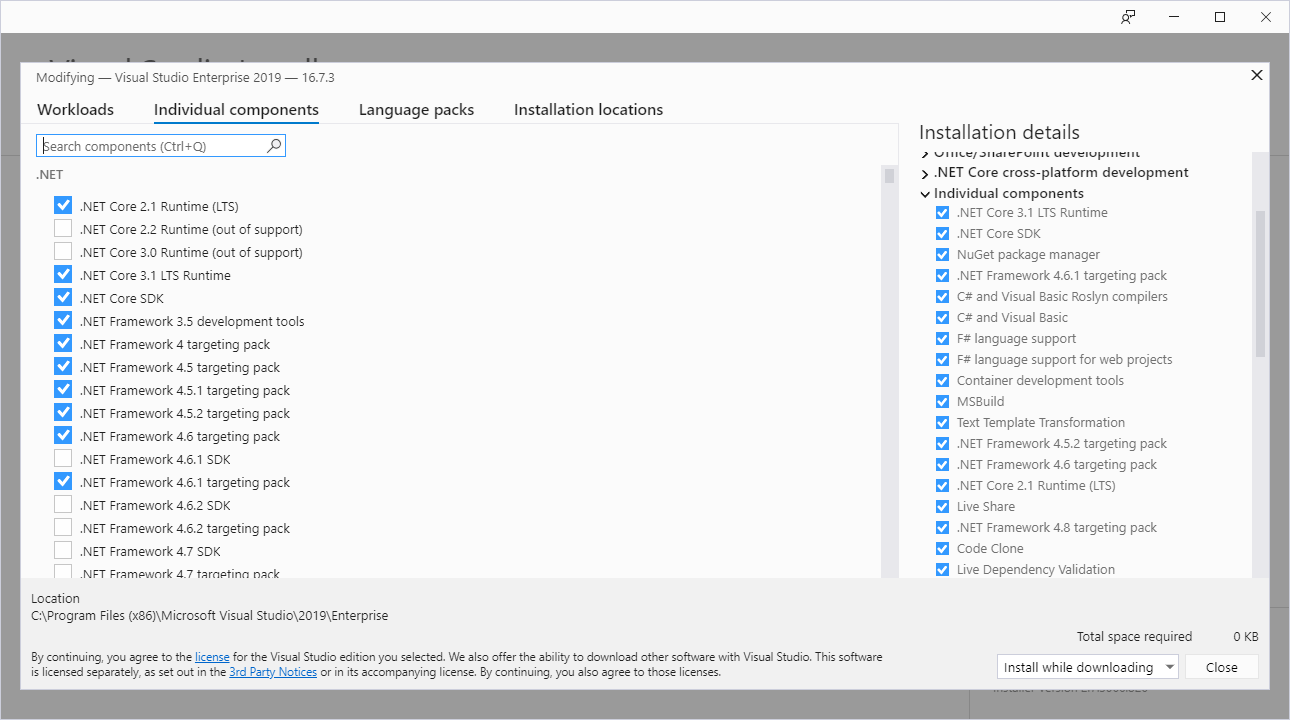1290x720 pixels.
Task: Uncheck Live Share in details
Action: [x=942, y=507]
